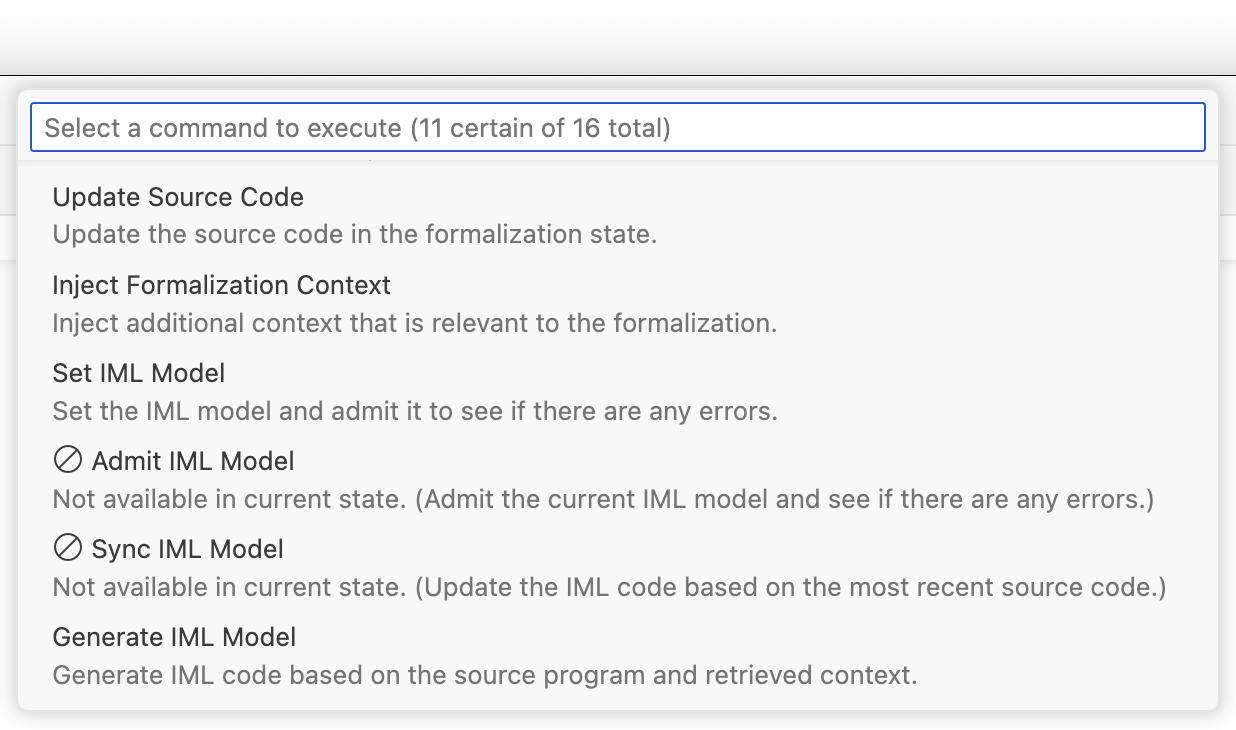The width and height of the screenshot is (1236, 730).
Task: Click inside the quick pick dropdown list
Action: pos(618,430)
